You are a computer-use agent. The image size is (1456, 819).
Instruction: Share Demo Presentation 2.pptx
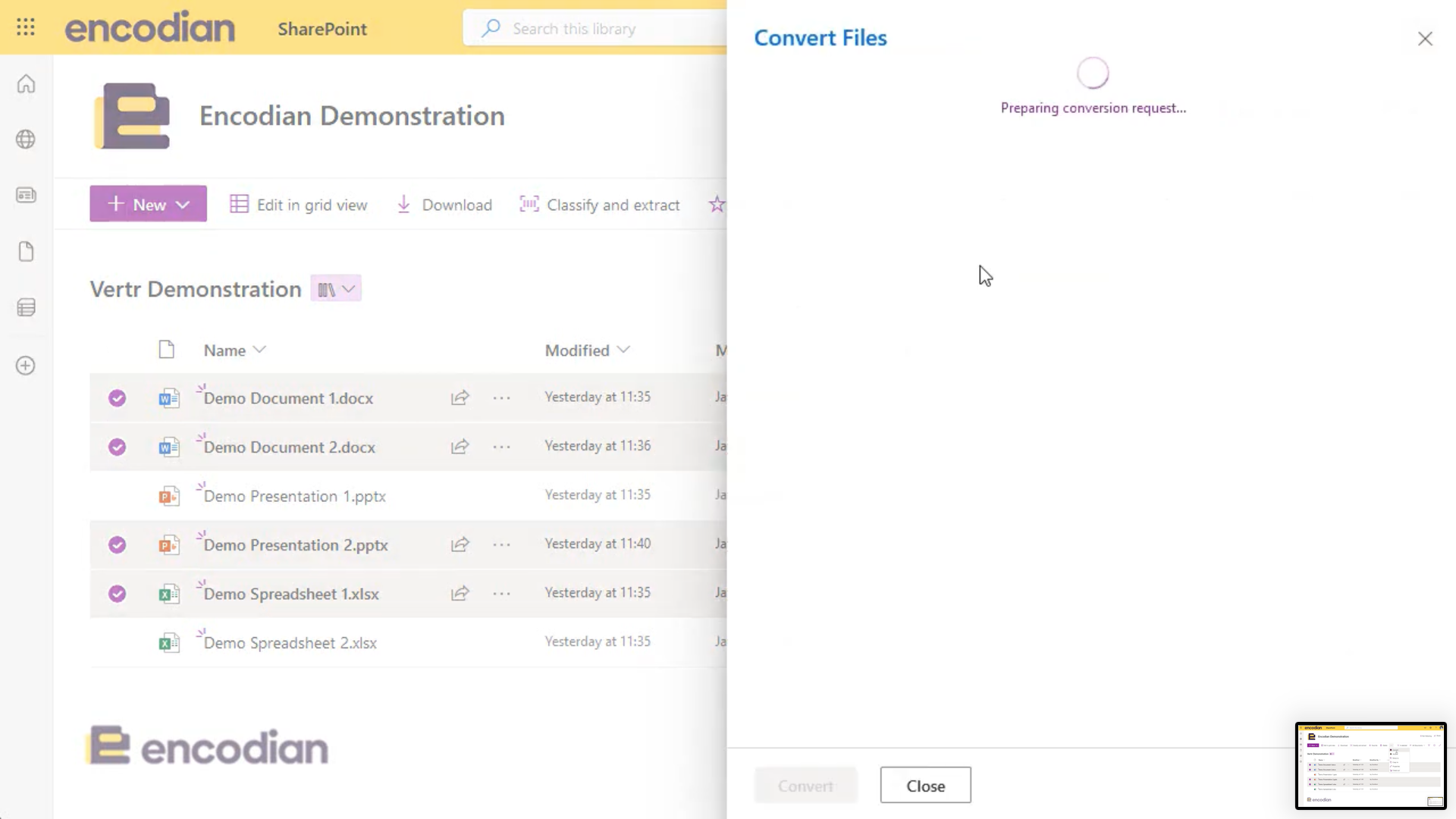(x=460, y=544)
